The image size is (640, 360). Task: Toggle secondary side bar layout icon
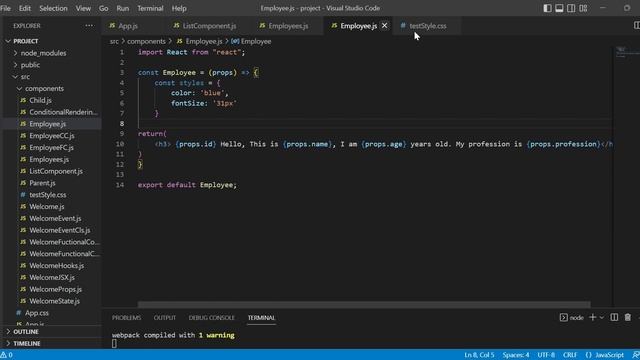click(571, 8)
